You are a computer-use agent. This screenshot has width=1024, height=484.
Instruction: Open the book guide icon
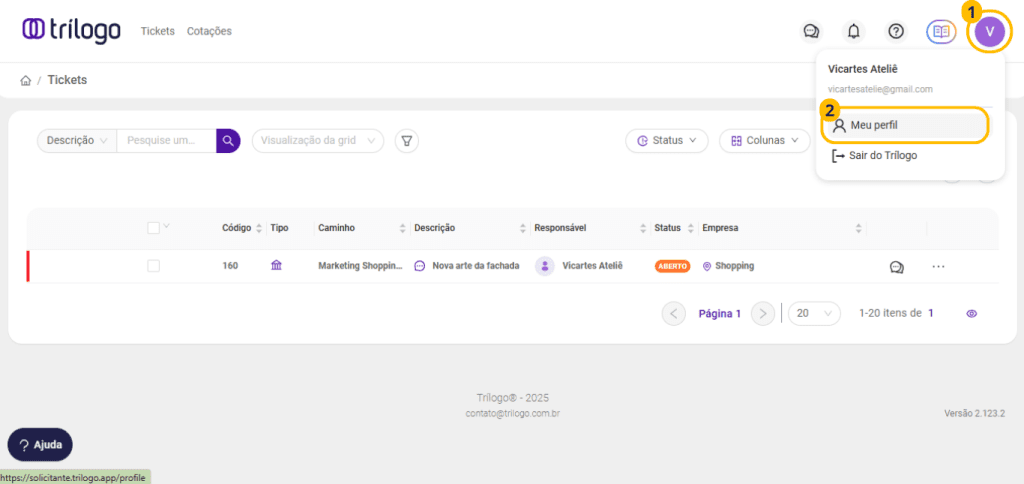(940, 31)
